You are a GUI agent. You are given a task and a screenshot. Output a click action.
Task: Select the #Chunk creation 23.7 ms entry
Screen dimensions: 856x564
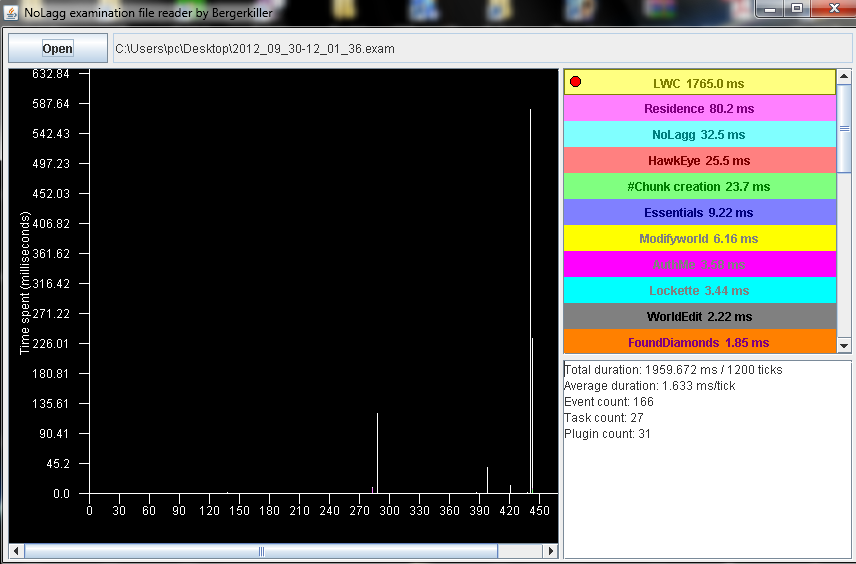(699, 187)
